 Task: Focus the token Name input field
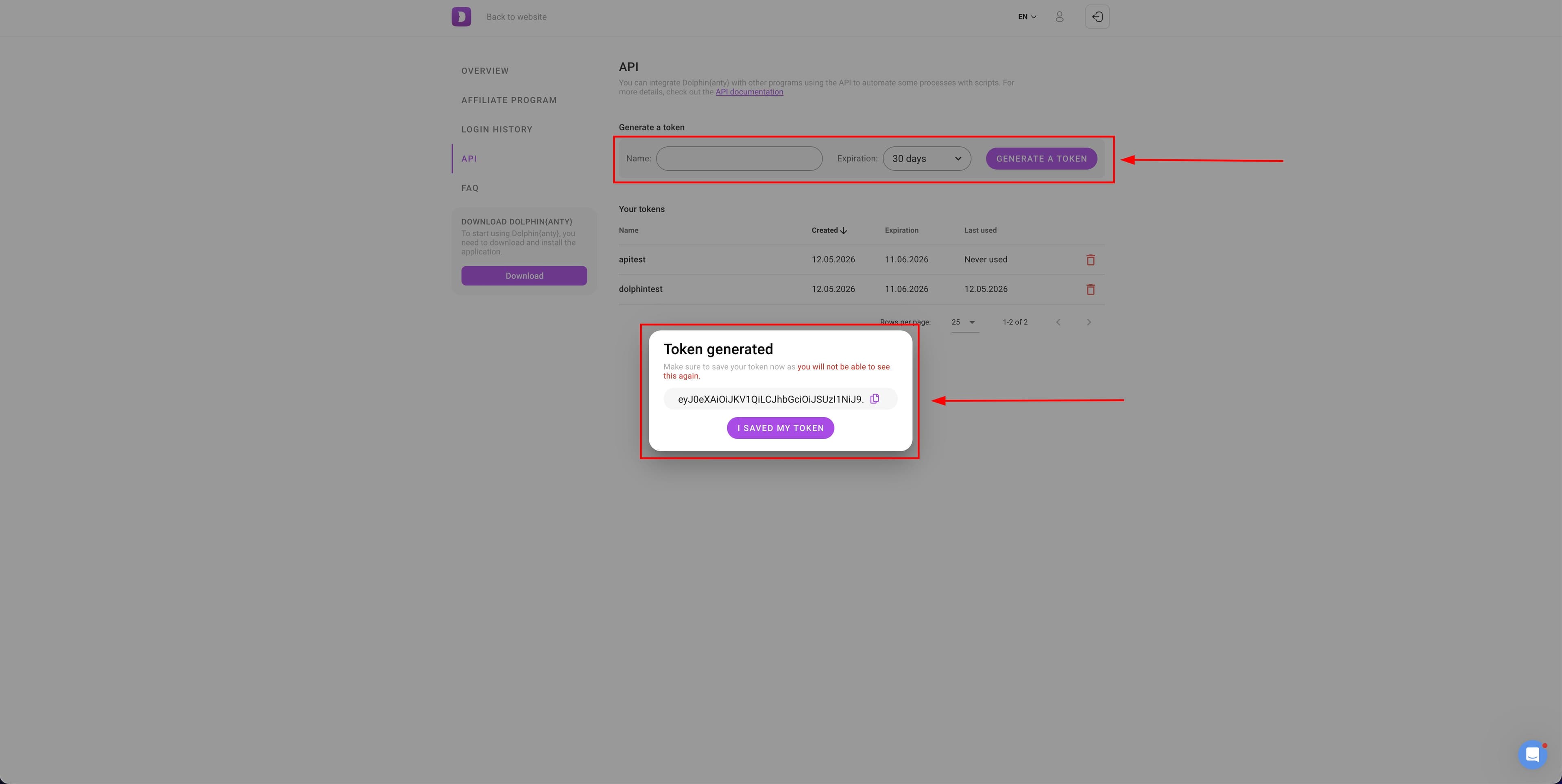click(x=739, y=158)
